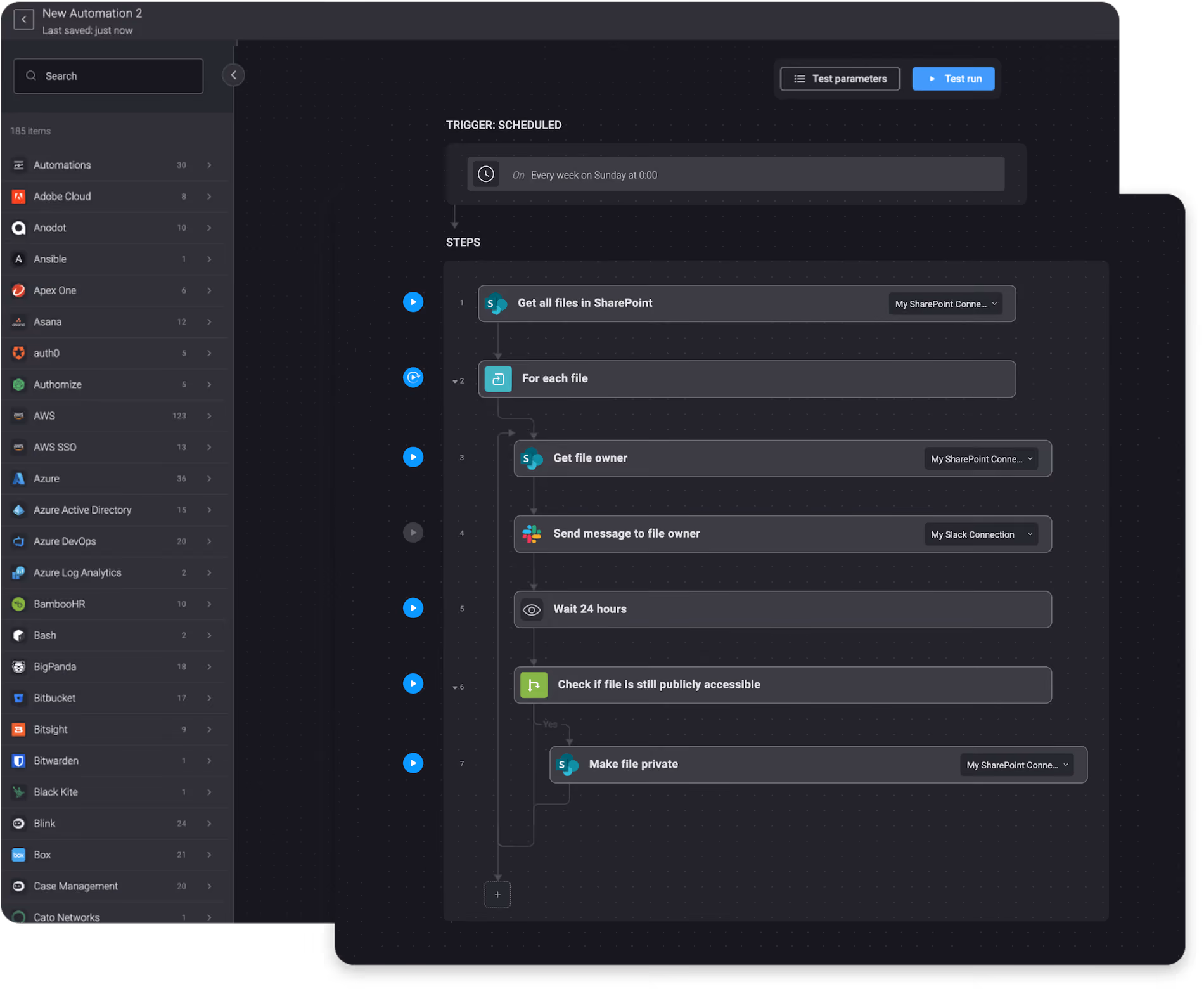The height and width of the screenshot is (989, 1204).
Task: Click the SharePoint icon on Make file private
Action: [567, 765]
